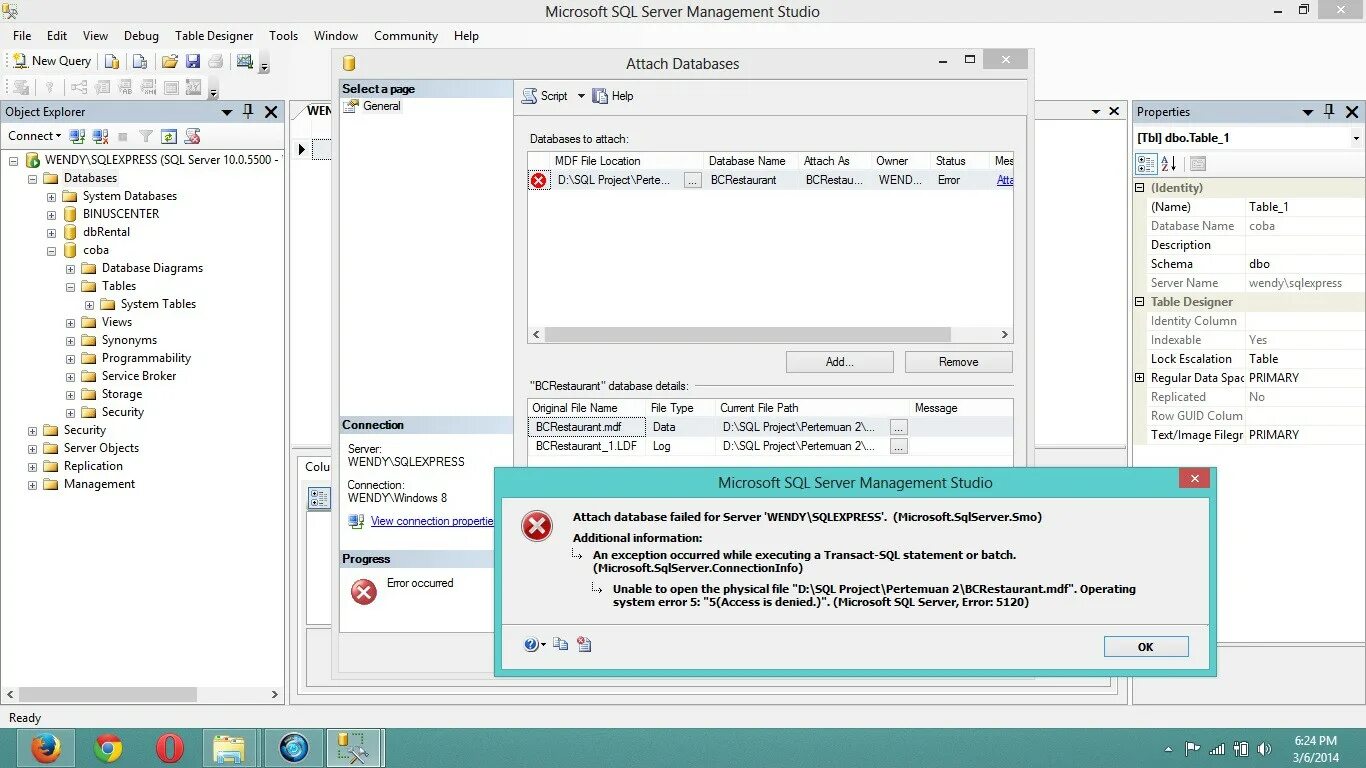Open Properties window position dropdown

point(1307,112)
